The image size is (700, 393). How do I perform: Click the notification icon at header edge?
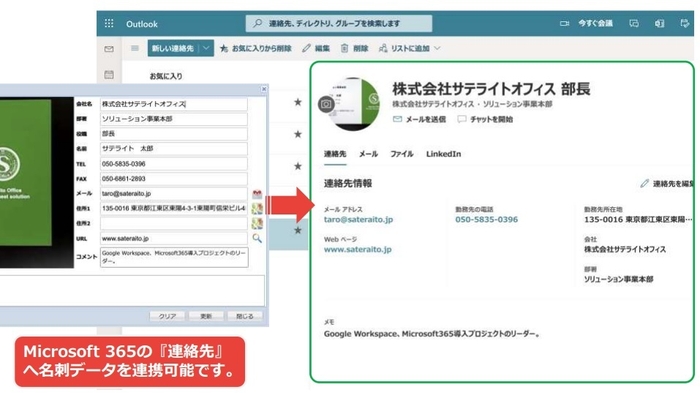click(685, 23)
